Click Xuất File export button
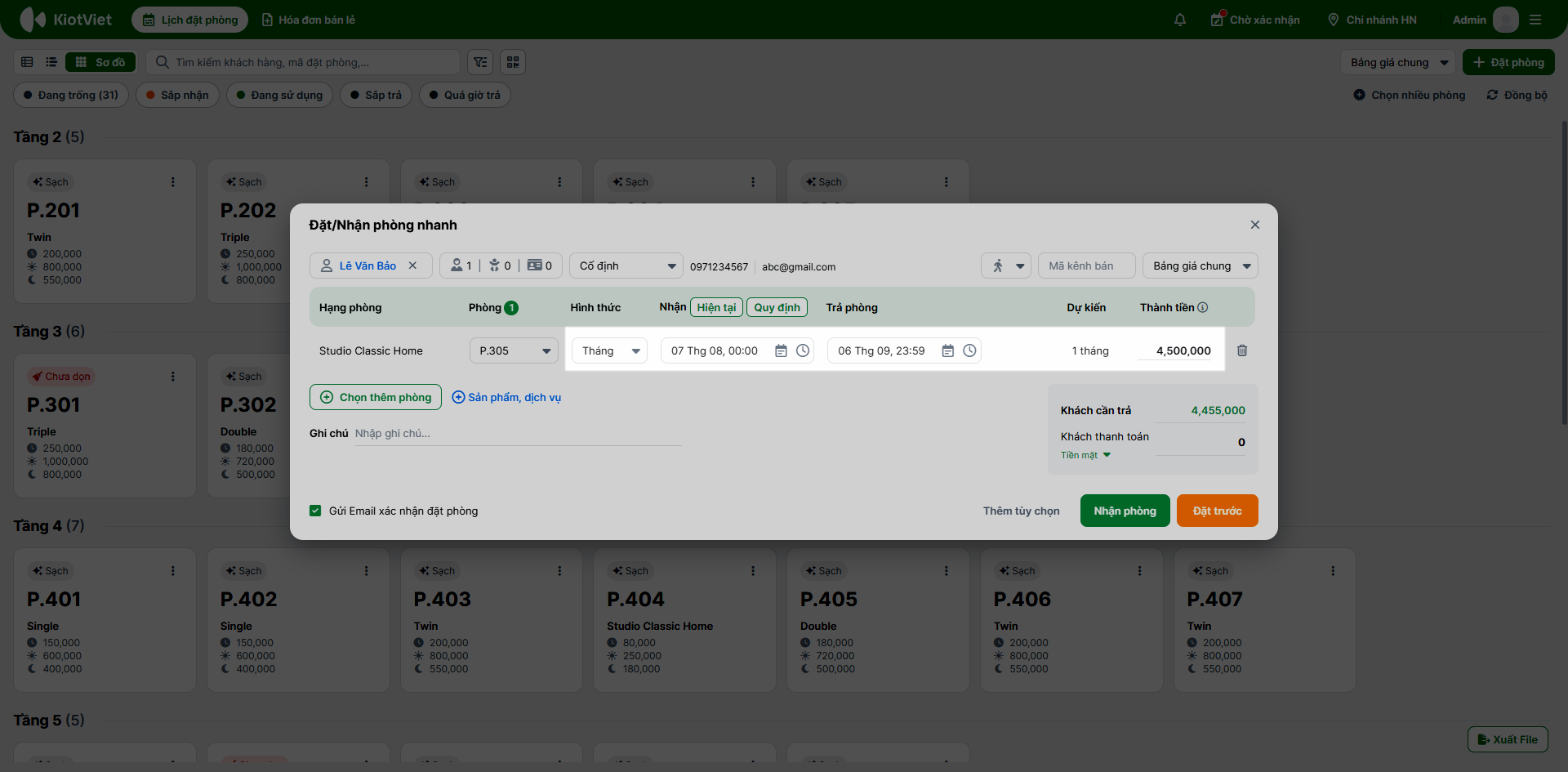This screenshot has width=1568, height=772. (1508, 739)
